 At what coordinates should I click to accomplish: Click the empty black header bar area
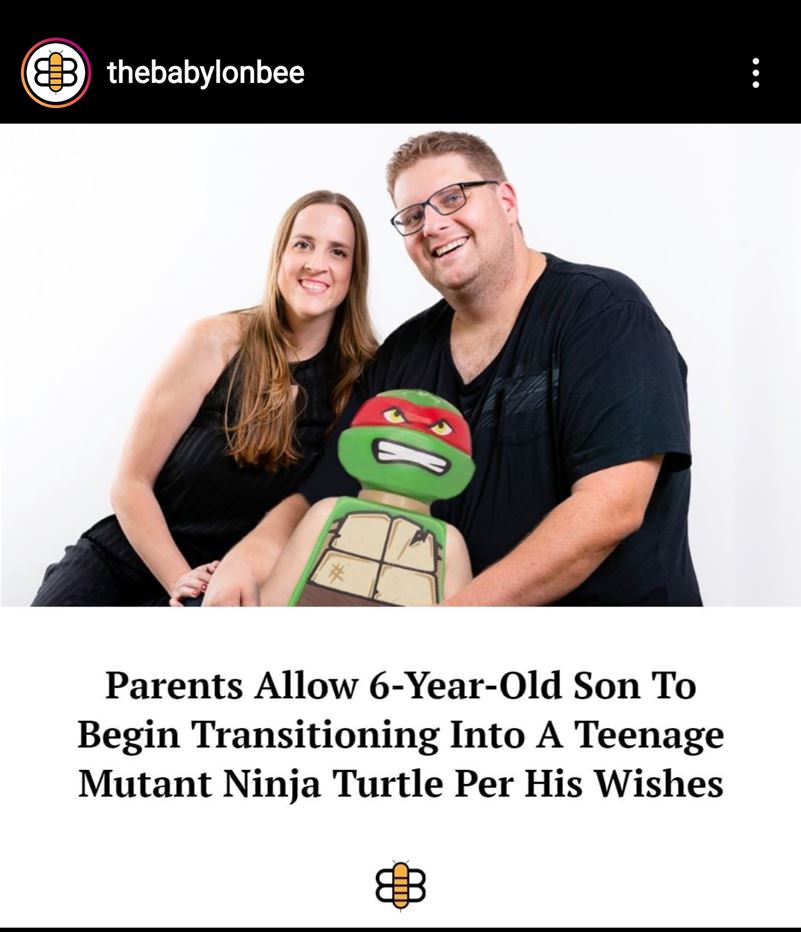(x=523, y=73)
